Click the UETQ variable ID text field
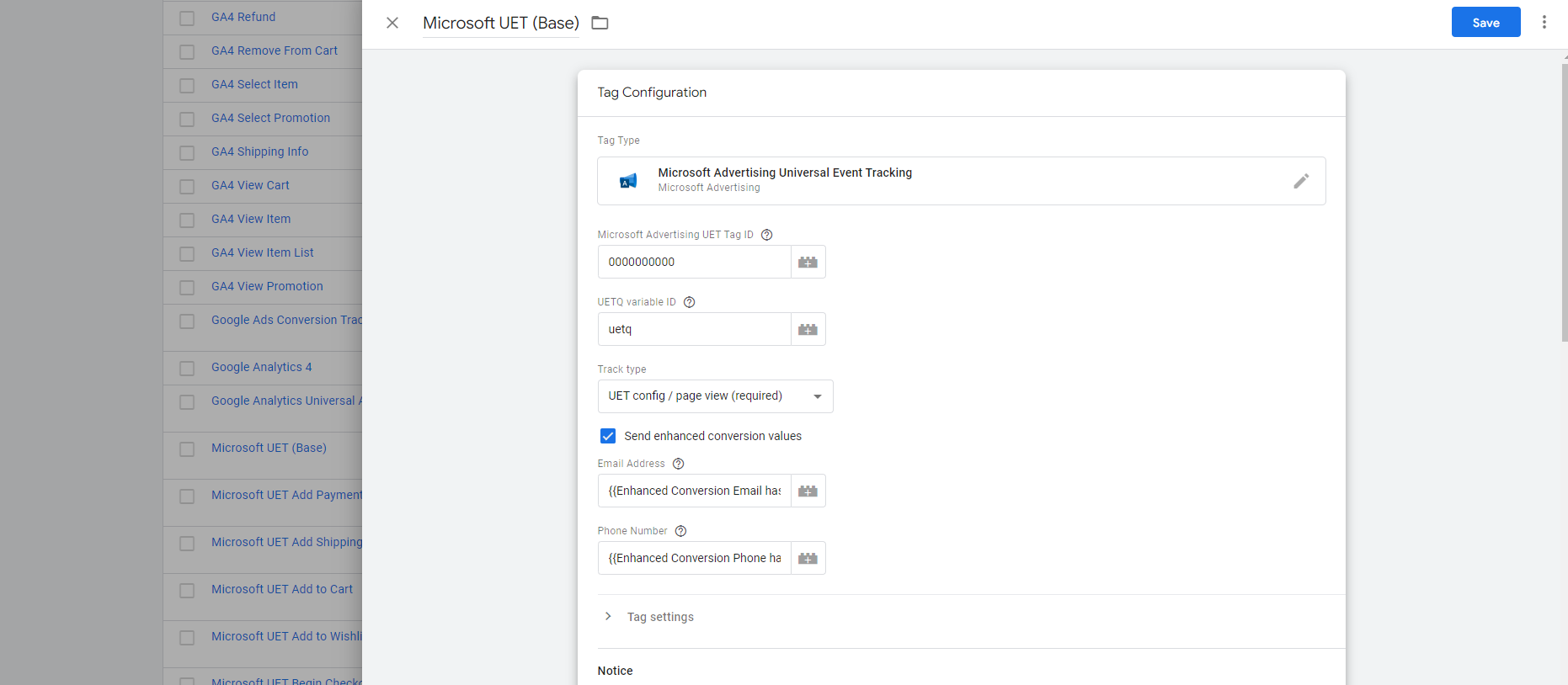The width and height of the screenshot is (1568, 685). click(x=694, y=329)
